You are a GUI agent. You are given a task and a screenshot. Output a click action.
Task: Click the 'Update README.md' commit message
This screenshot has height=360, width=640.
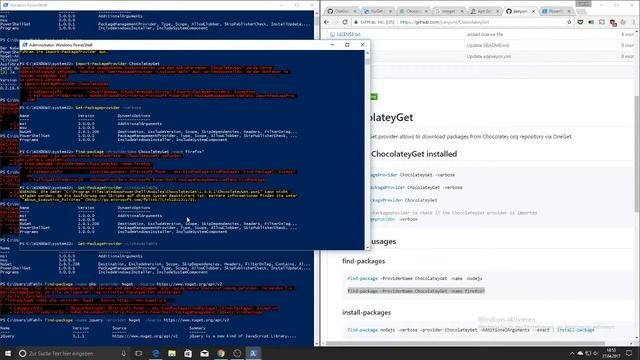(488, 45)
